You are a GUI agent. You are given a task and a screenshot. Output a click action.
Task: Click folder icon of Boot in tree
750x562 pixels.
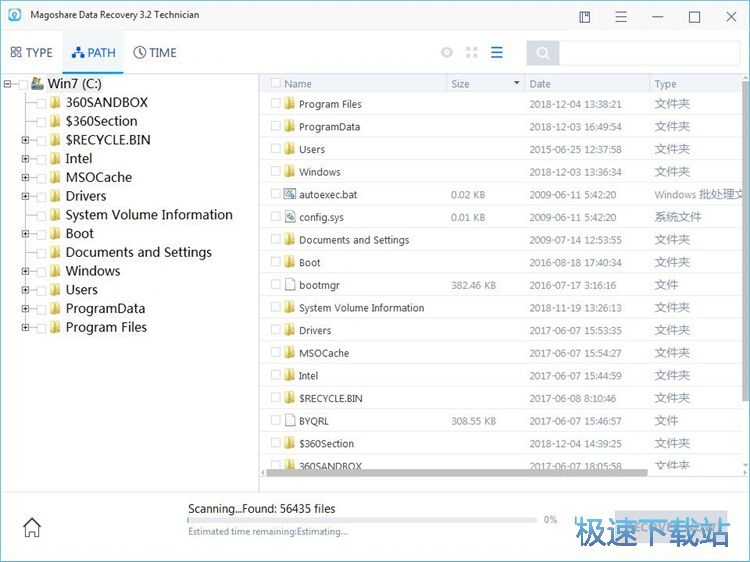(55, 233)
